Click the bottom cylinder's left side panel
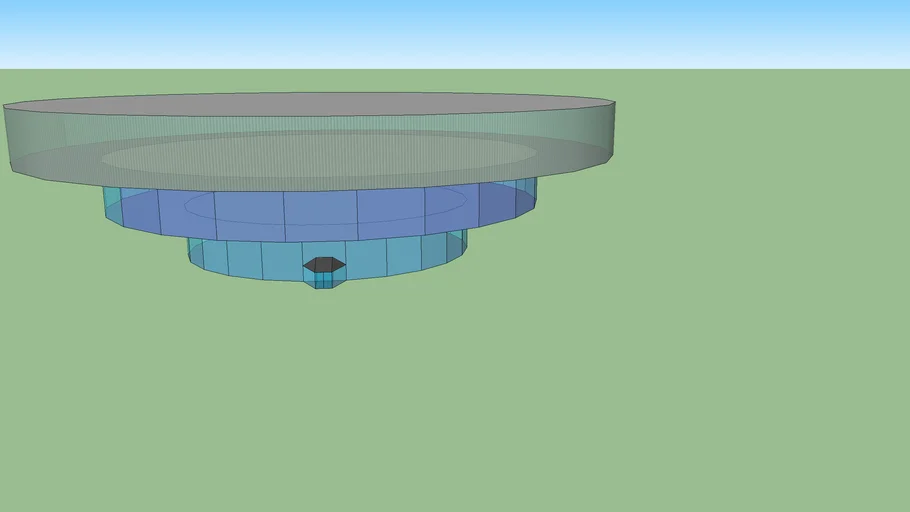 point(198,255)
